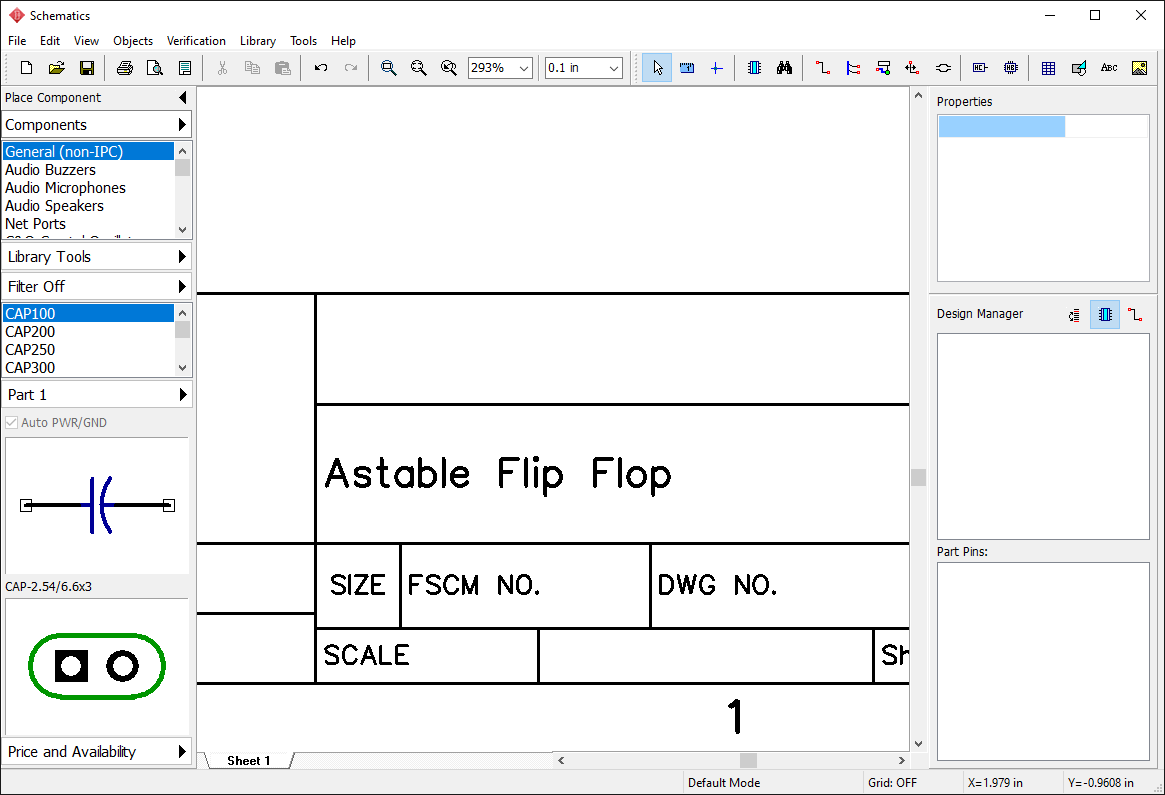Undo the last action
The height and width of the screenshot is (795, 1165).
[321, 68]
